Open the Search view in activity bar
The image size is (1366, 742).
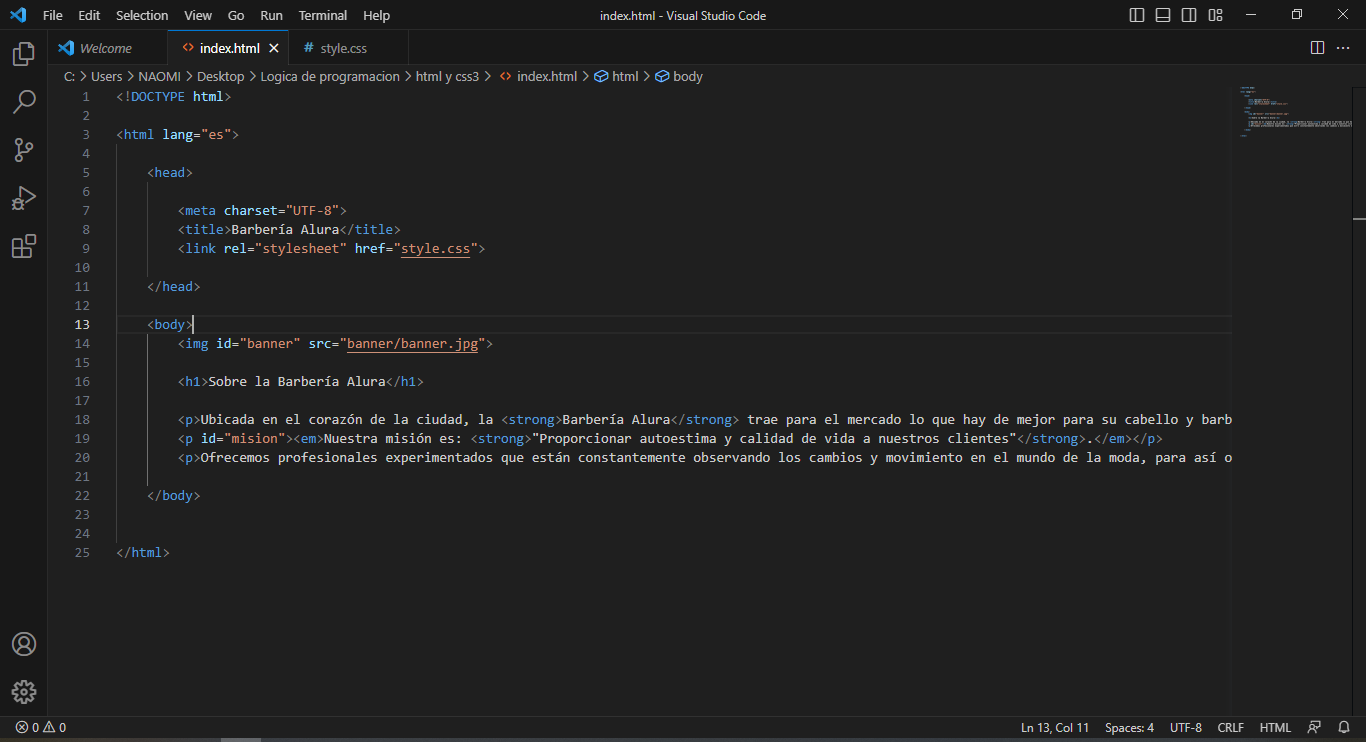click(x=24, y=102)
